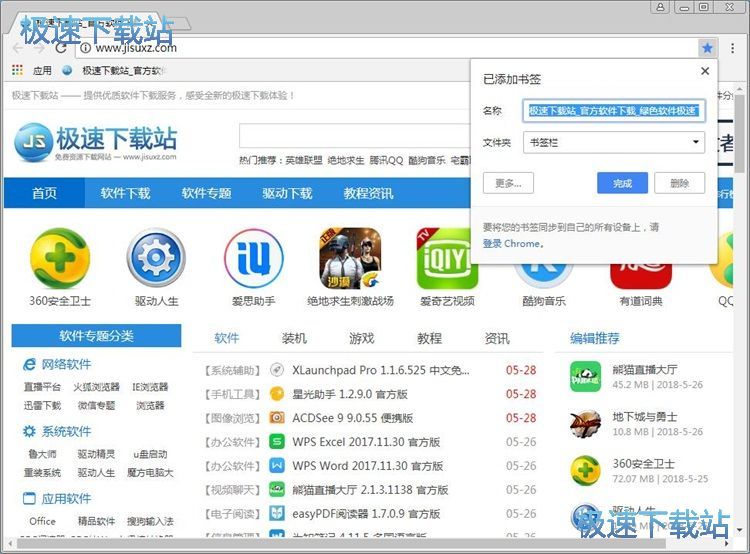This screenshot has height=554, width=750.
Task: Click the 360安全卫士 app icon
Action: coord(60,258)
